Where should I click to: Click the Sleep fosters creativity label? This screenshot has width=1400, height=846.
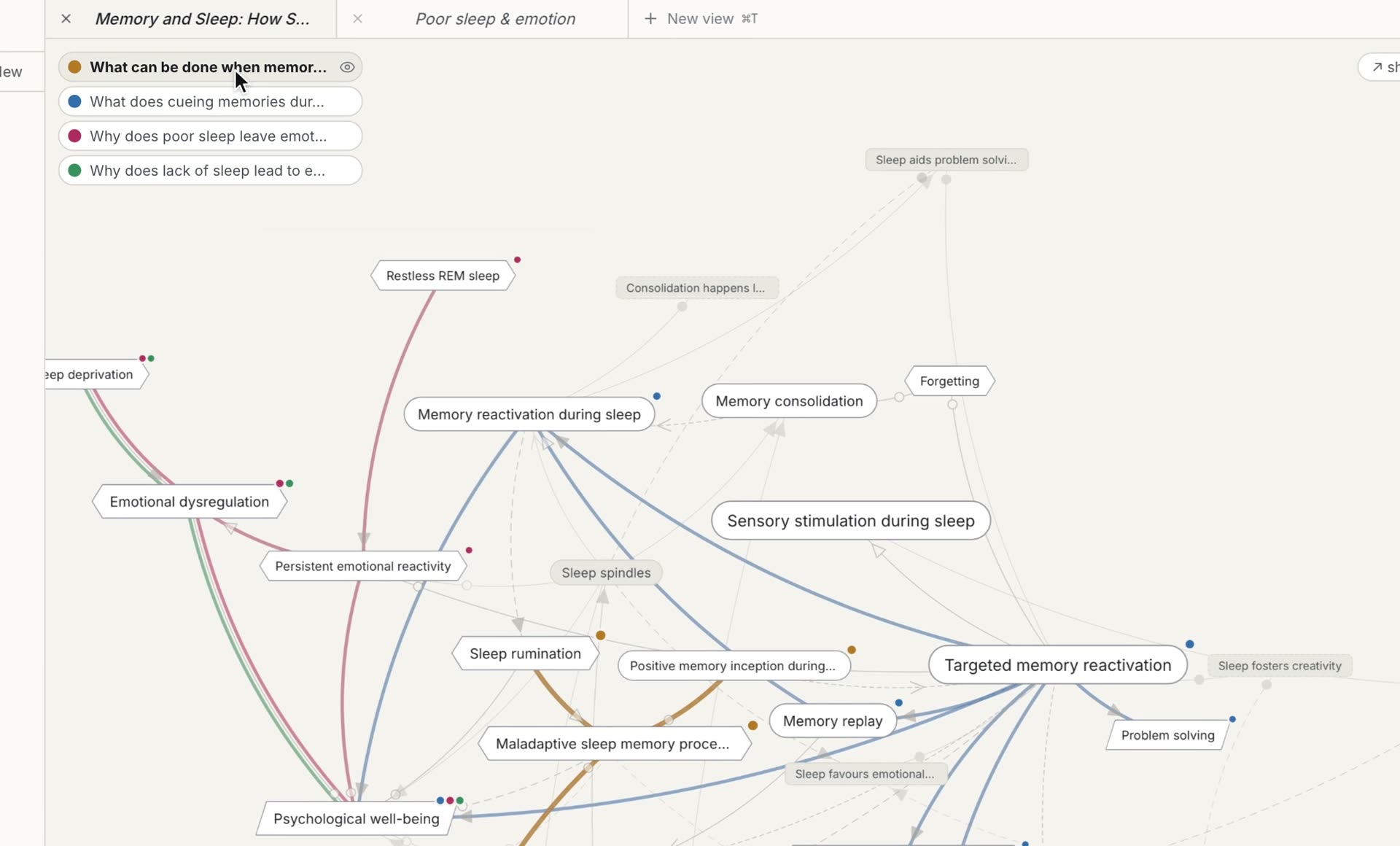[x=1280, y=666]
